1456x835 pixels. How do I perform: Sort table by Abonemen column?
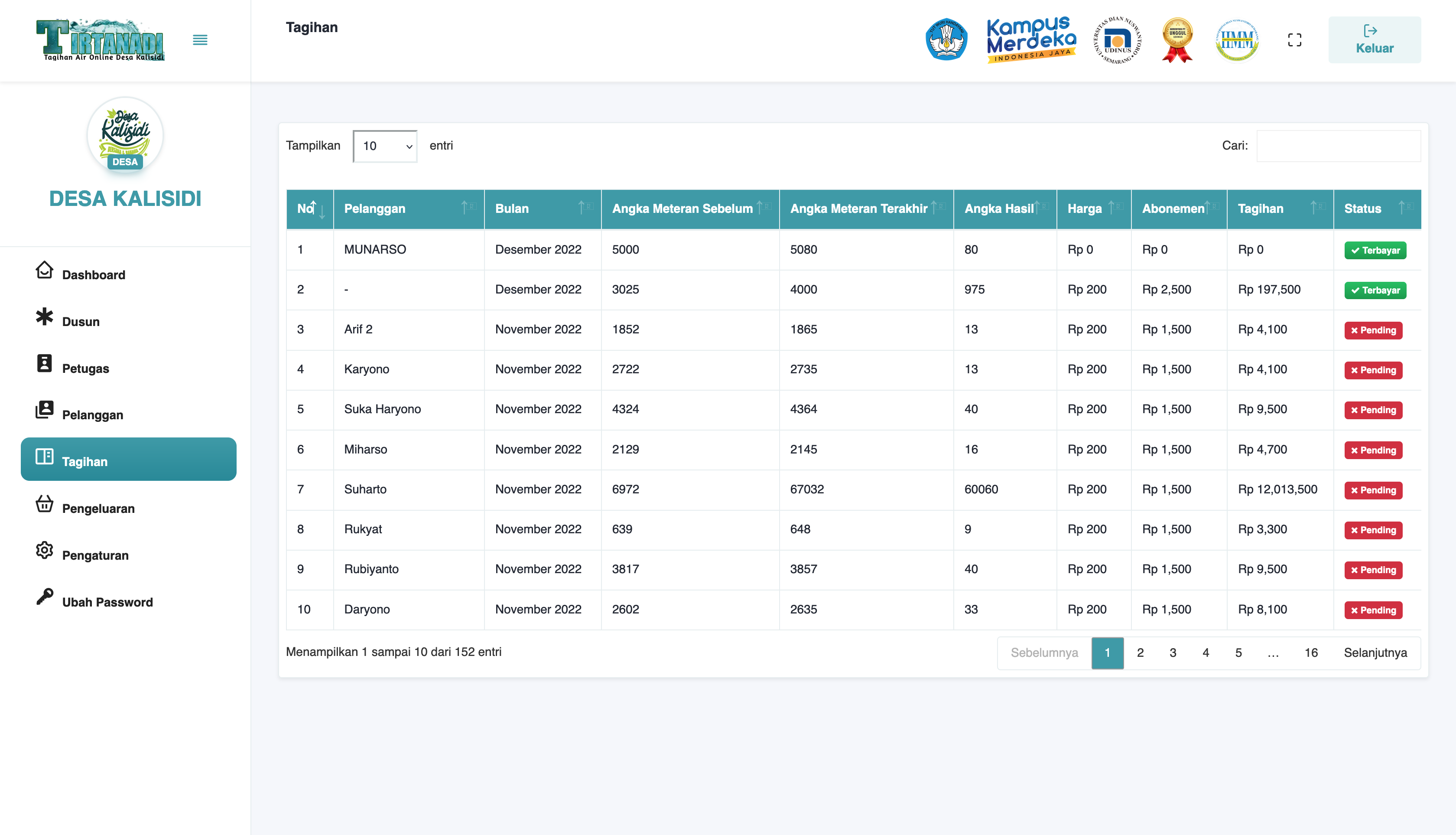click(1179, 209)
